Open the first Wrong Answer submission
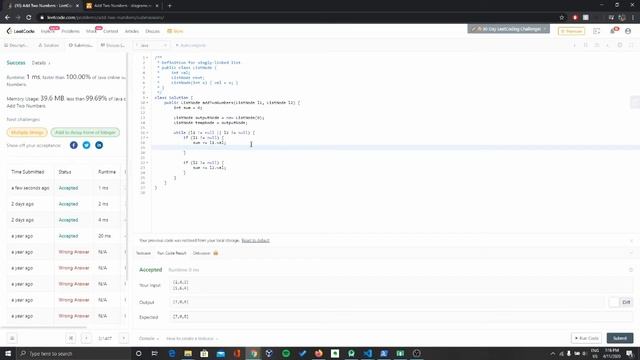This screenshot has width=640, height=360. 73,252
